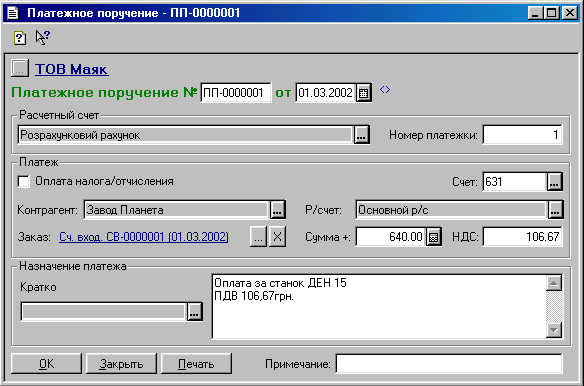Click the empty Кратко field

pyautogui.click(x=103, y=311)
